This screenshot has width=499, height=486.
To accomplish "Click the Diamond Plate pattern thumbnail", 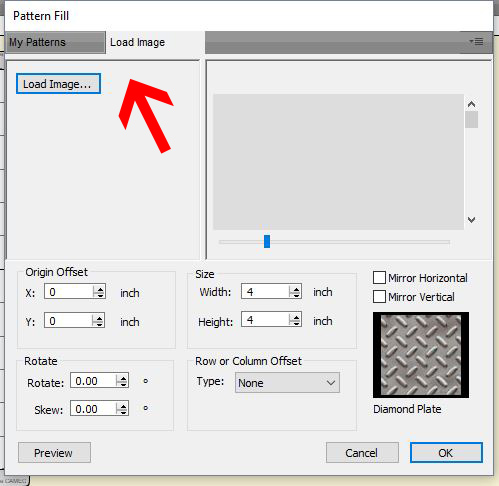I will pos(421,355).
